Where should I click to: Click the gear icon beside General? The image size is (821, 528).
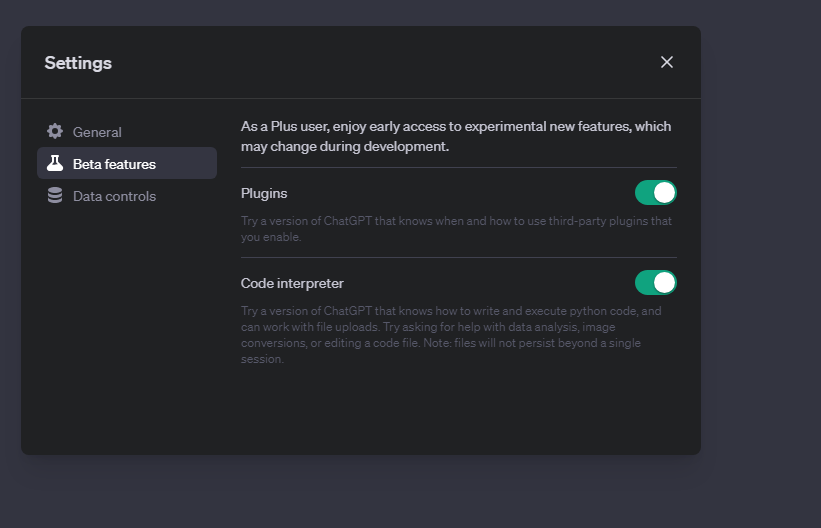pyautogui.click(x=55, y=131)
